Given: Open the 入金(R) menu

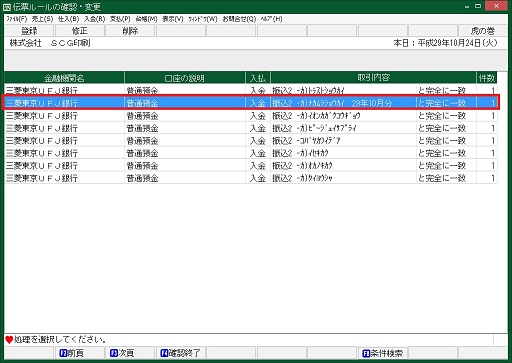Looking at the screenshot, I should tap(94, 19).
